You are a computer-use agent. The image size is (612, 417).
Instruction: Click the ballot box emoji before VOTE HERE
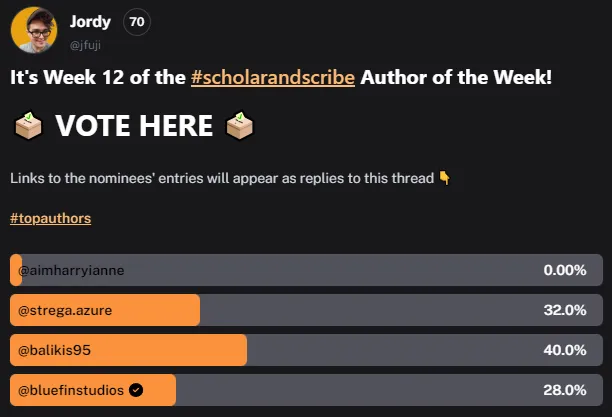click(28, 126)
